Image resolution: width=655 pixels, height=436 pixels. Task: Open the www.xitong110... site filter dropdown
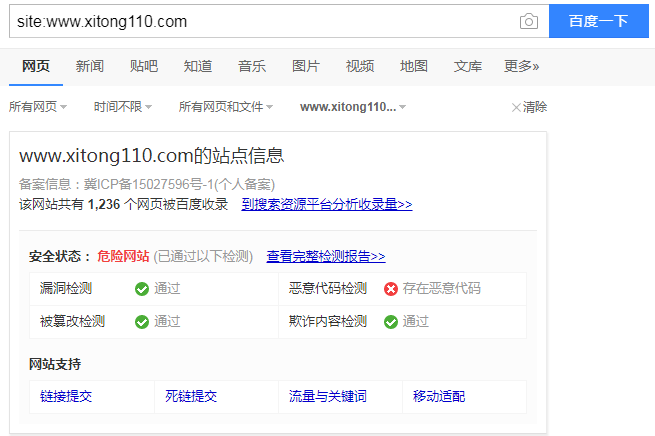(353, 107)
